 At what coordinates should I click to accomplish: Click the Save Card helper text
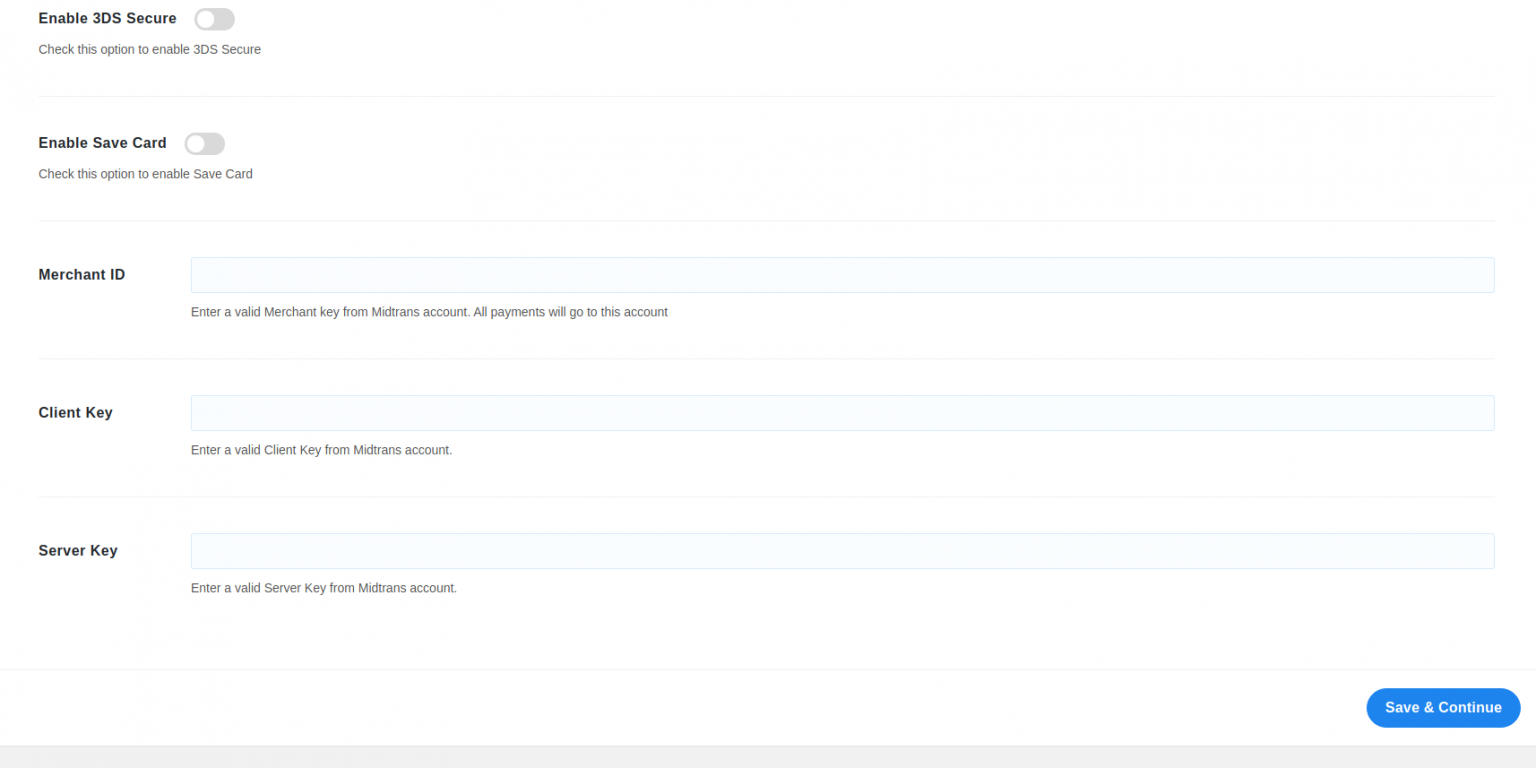[x=145, y=173]
